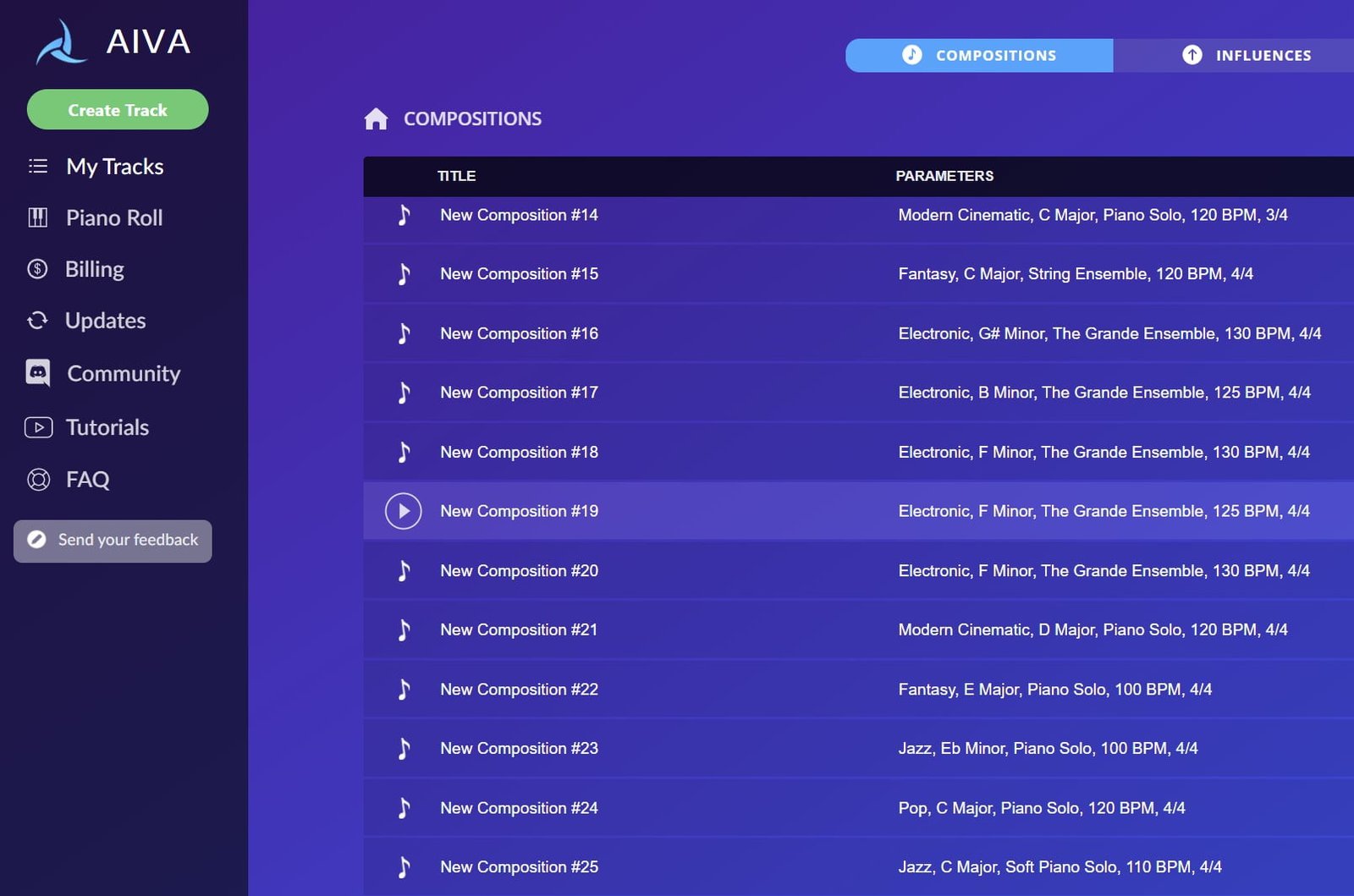Switch to the Compositions tab
The width and height of the screenshot is (1354, 896).
(979, 56)
